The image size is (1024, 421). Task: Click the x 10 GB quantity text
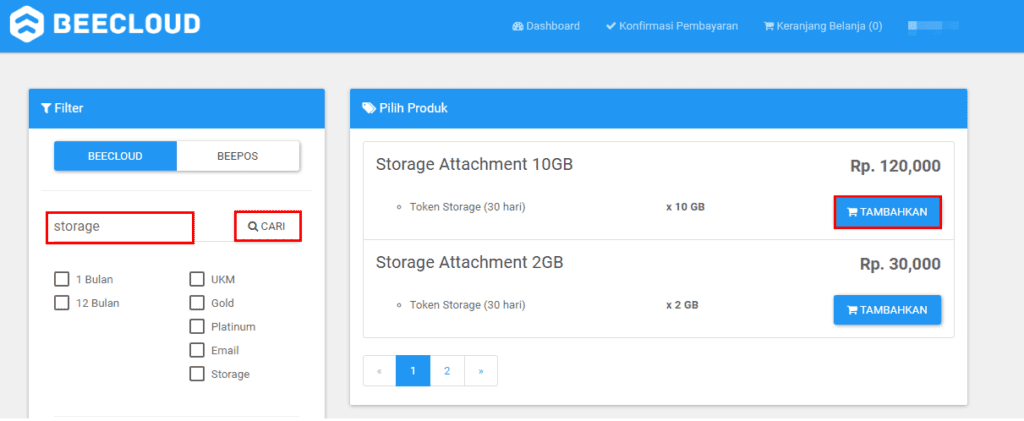685,207
